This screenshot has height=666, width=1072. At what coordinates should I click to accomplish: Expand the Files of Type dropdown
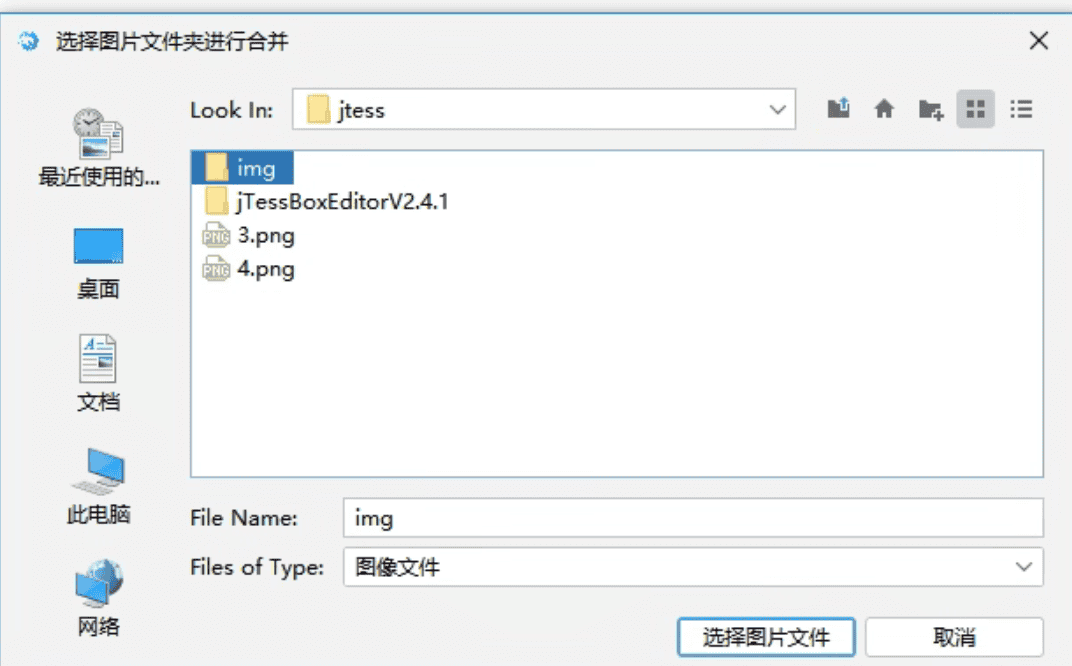click(1023, 567)
